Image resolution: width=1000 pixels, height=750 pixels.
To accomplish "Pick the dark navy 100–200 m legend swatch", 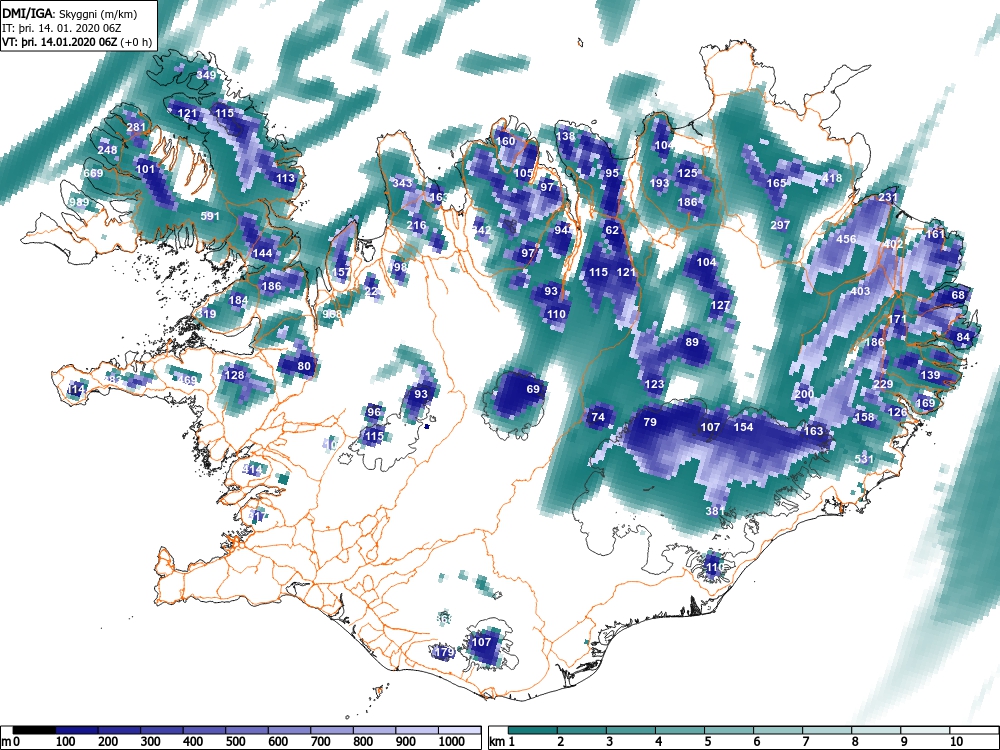I will [x=77, y=730].
